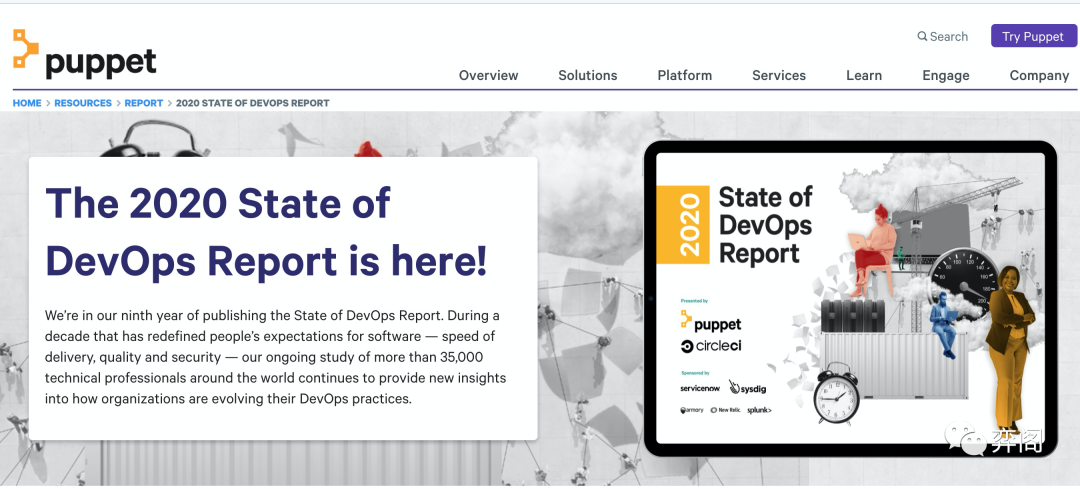
Task: Click the servicenow sponsor logo
Action: tap(700, 388)
